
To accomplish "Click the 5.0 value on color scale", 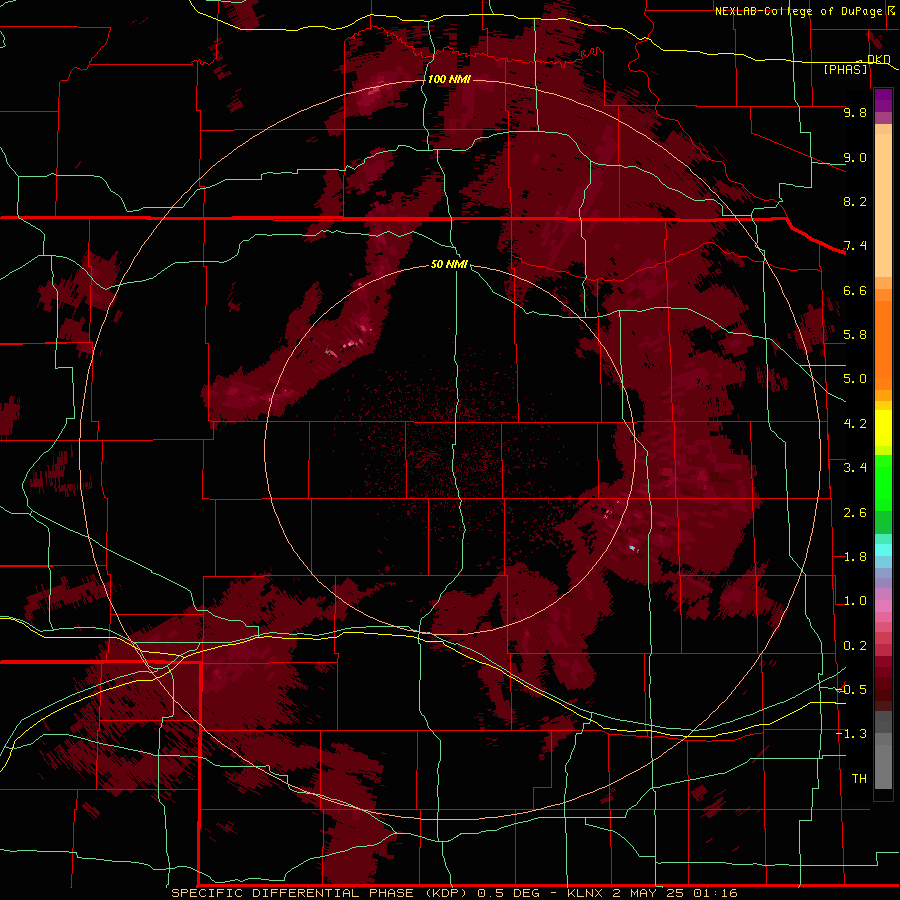I will [855, 379].
